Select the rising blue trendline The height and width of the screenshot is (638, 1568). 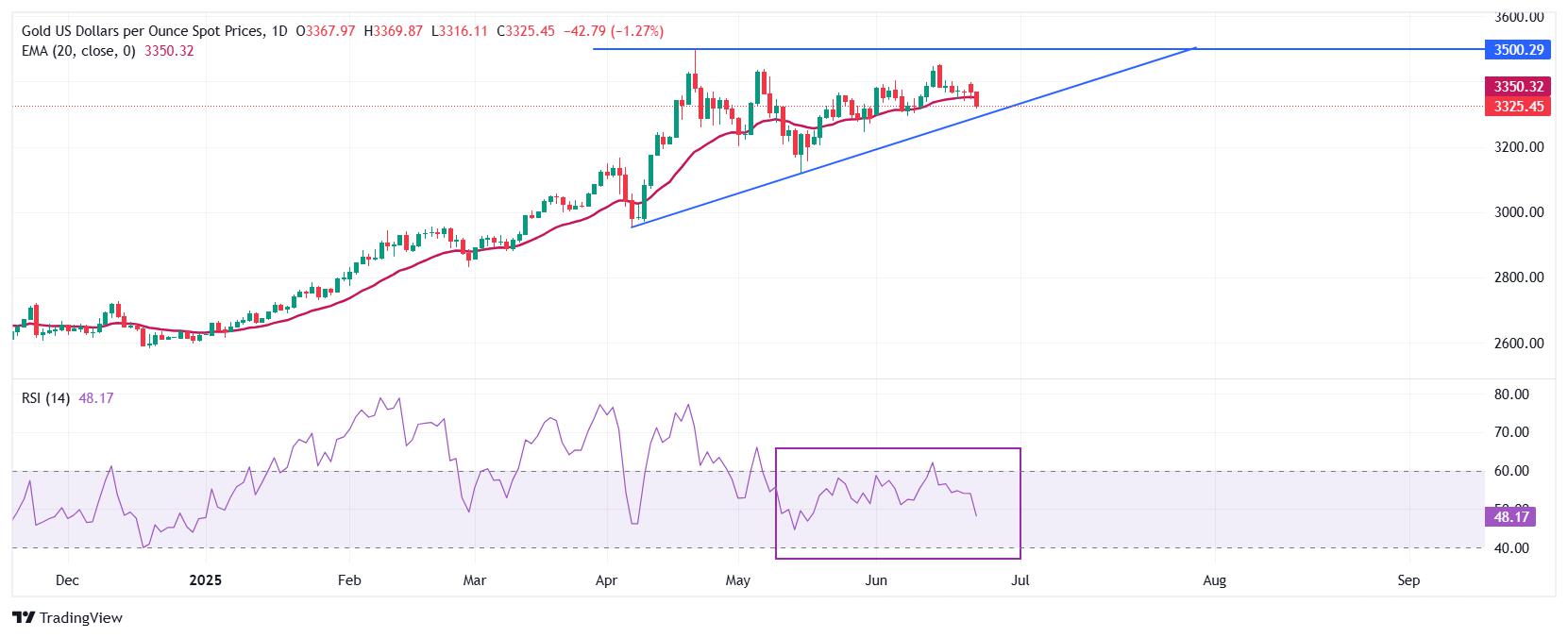tap(914, 137)
